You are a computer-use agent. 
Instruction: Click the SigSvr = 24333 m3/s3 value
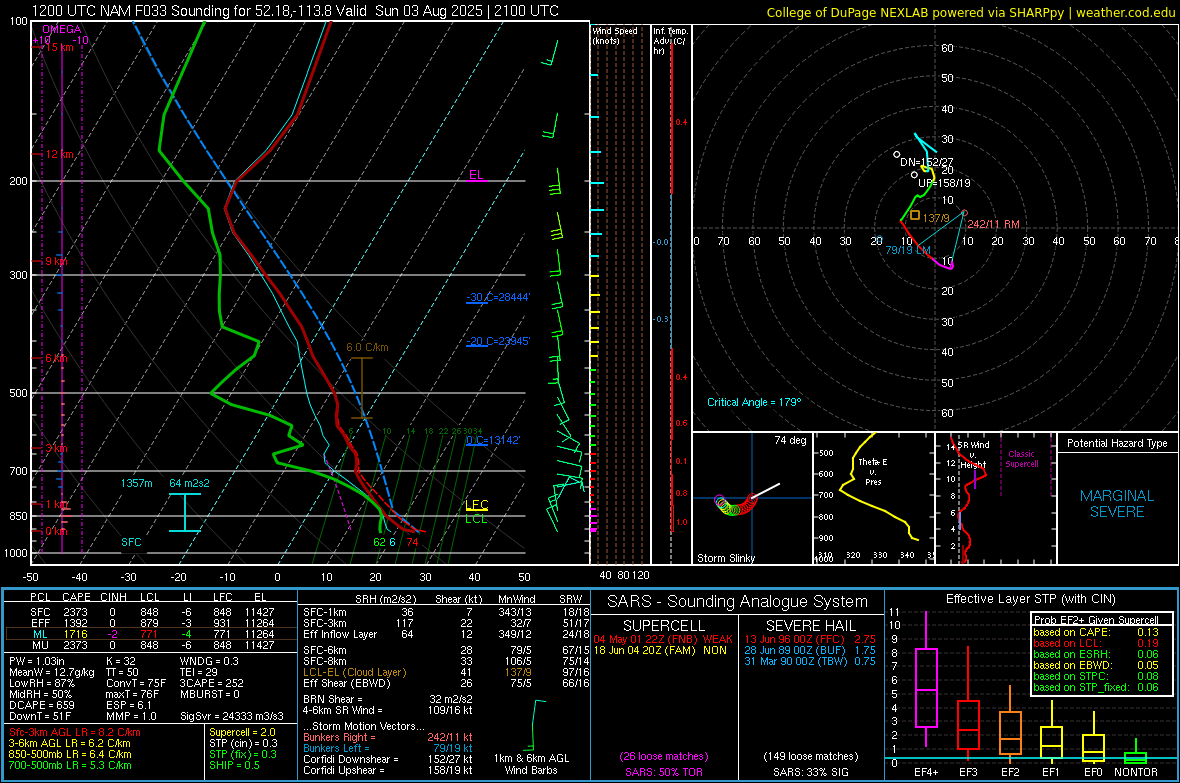232,716
